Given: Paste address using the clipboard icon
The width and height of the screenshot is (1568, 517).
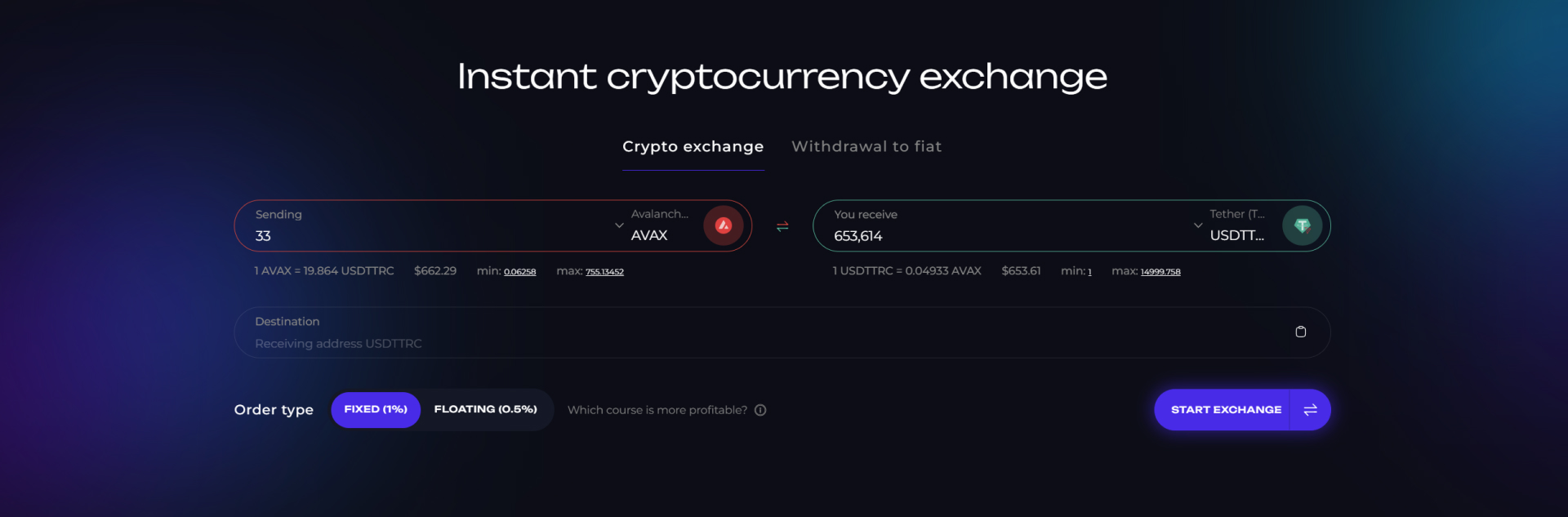Looking at the screenshot, I should 1301,332.
